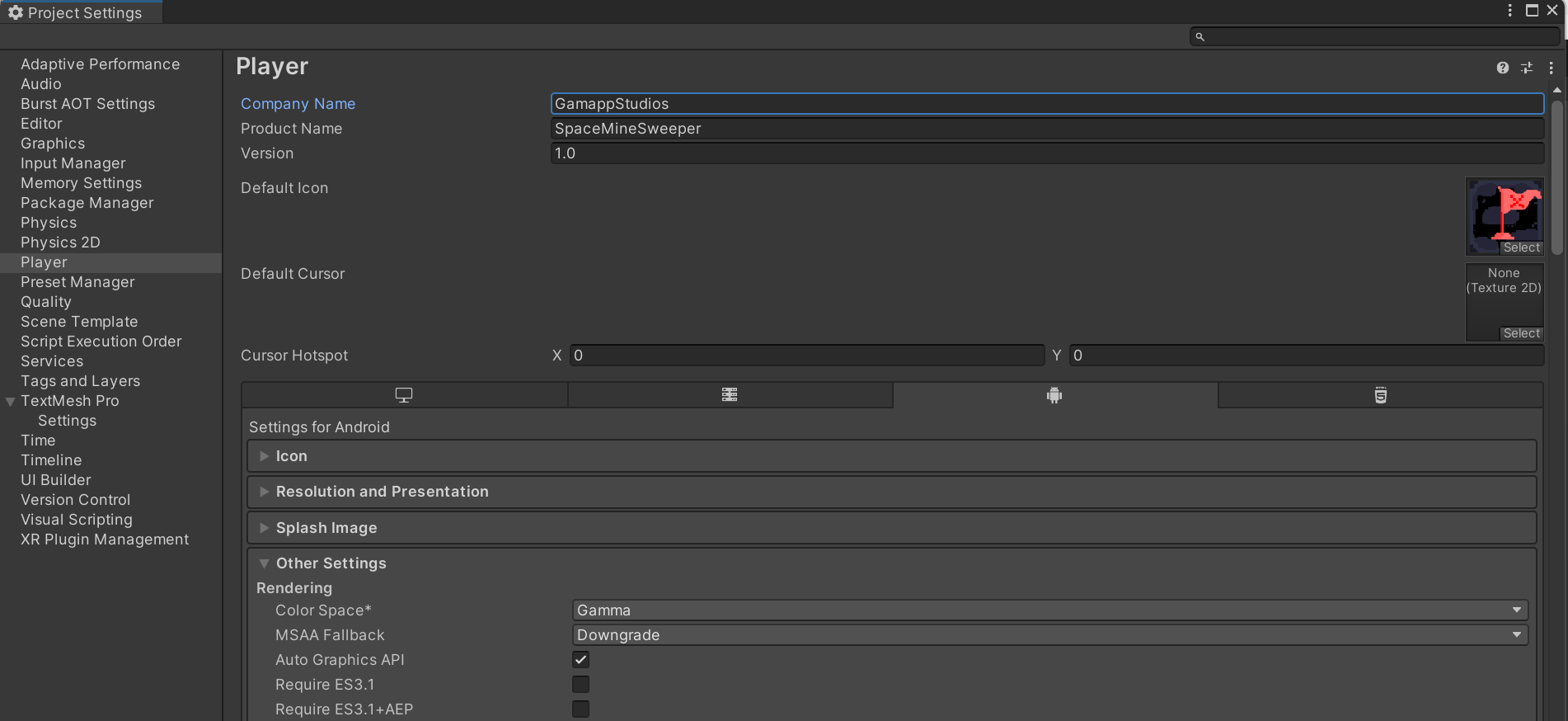The image size is (1568, 721).
Task: Open the window options three-dot menu
Action: [x=1510, y=11]
